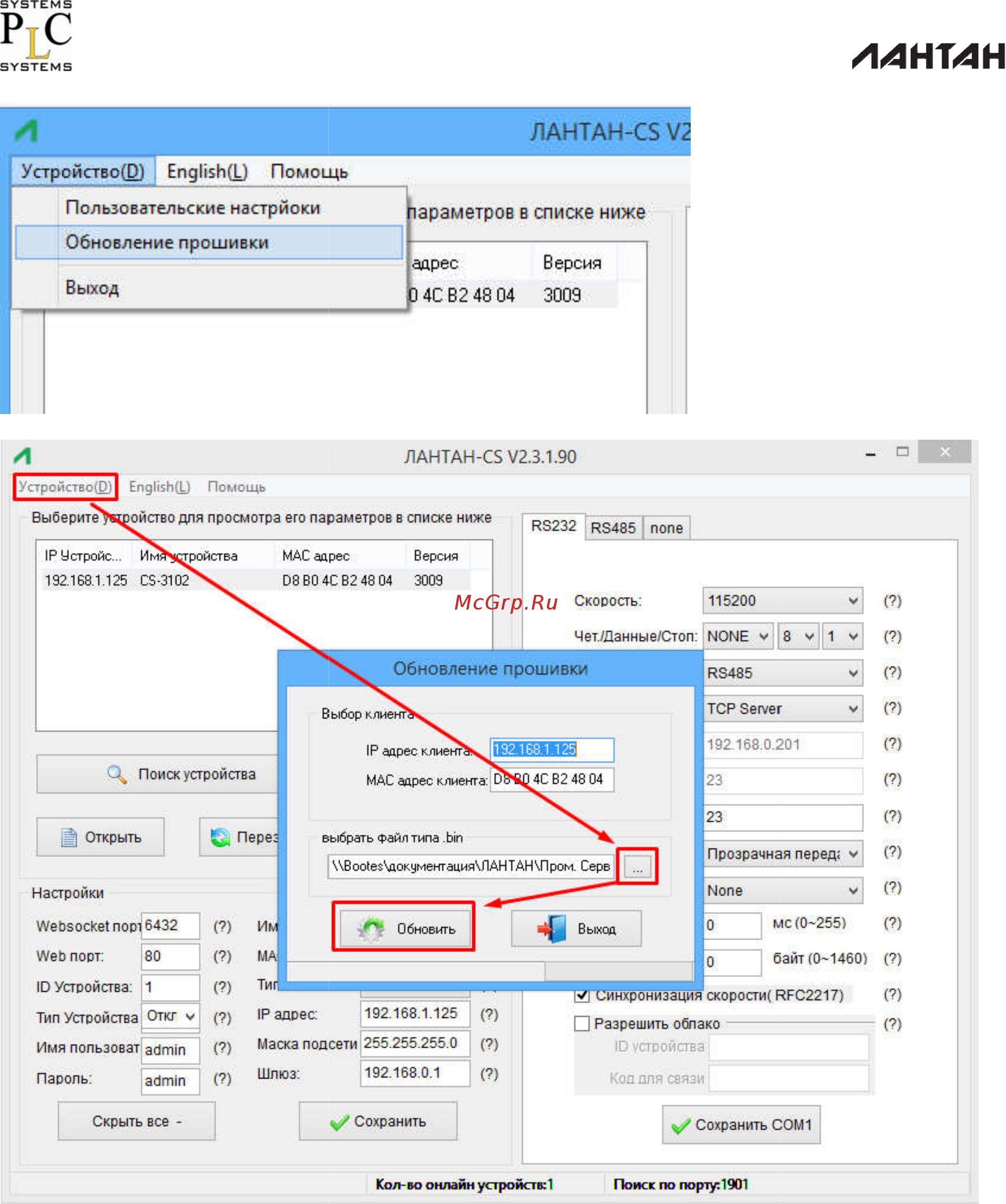Click the Обновить button label
Screen dimensions: 1006x1204
426,929
